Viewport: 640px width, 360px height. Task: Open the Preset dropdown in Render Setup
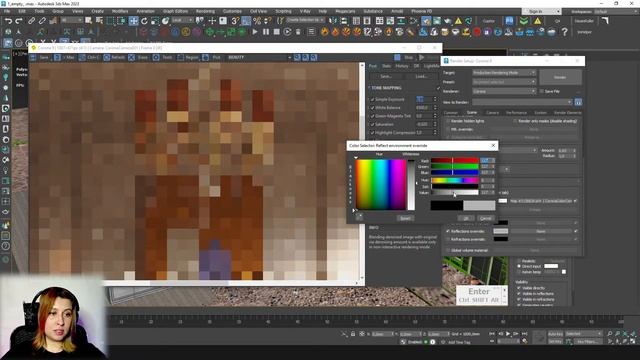coord(504,82)
